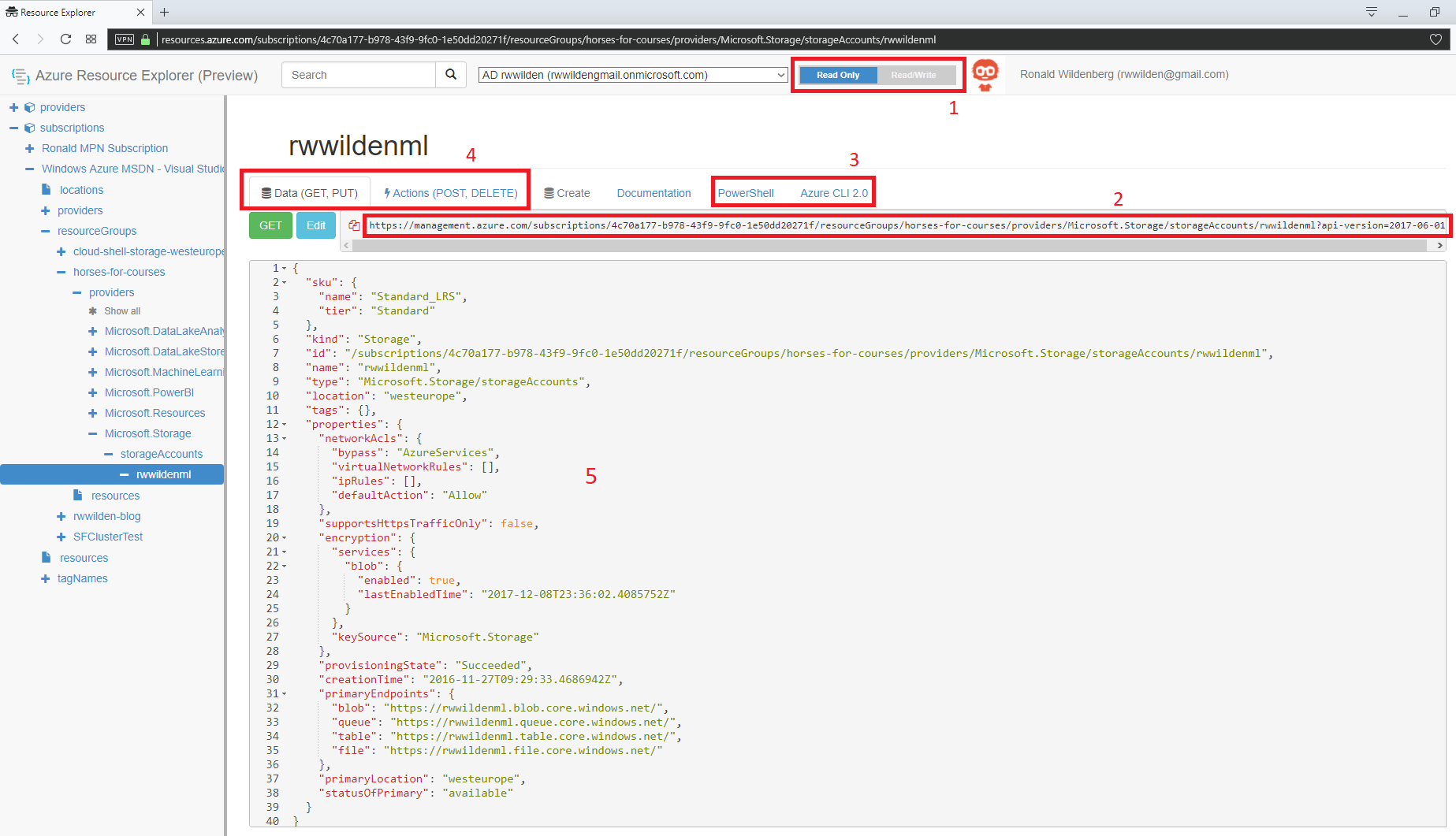This screenshot has height=836, width=1456.
Task: Open Microsoft.Resources provider link
Action: click(x=155, y=413)
